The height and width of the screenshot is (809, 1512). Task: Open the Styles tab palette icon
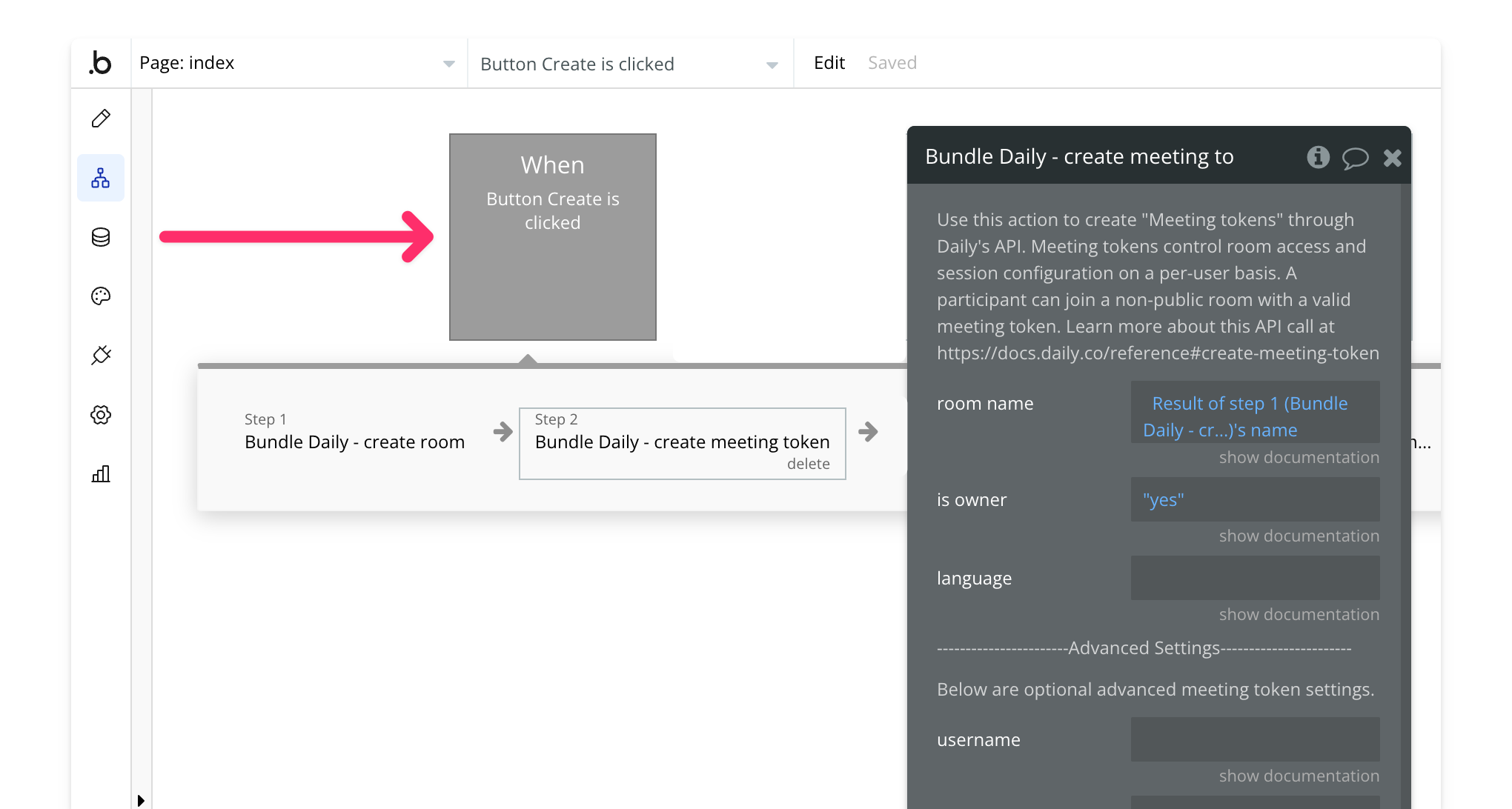tap(101, 296)
